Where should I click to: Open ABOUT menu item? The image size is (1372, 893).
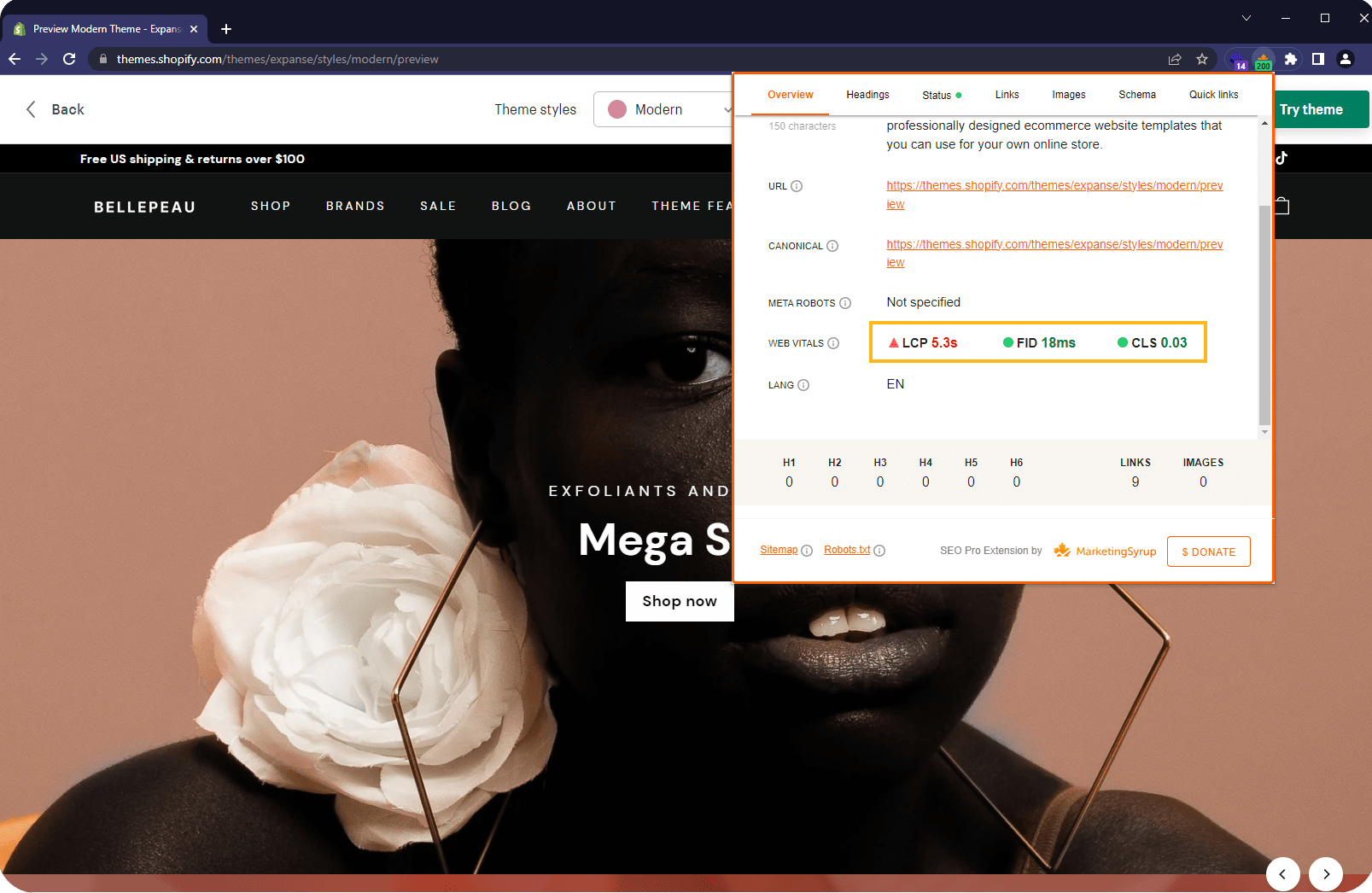(x=592, y=206)
